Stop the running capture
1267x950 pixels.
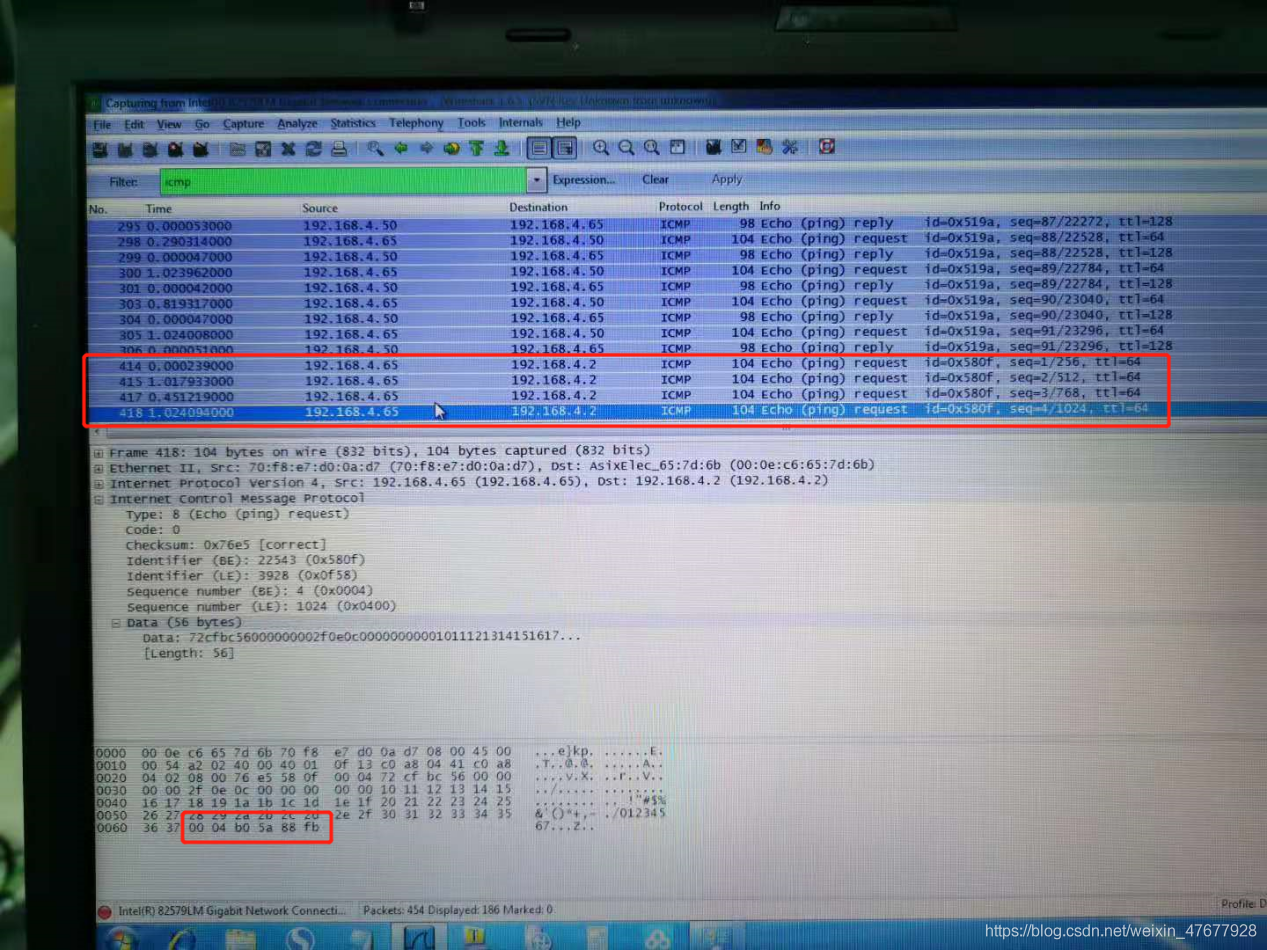click(173, 147)
